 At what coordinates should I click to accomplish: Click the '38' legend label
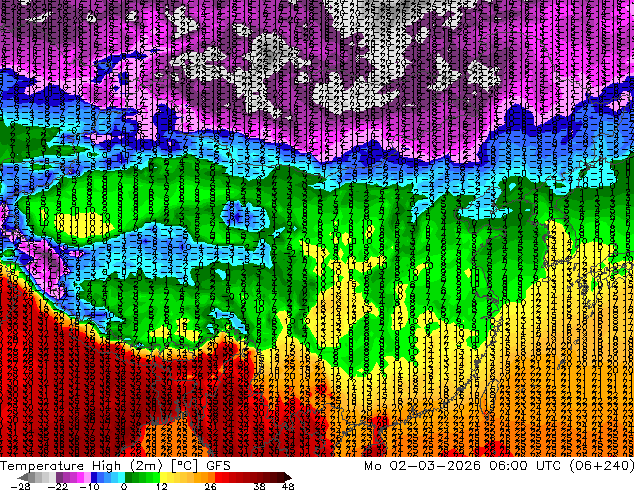259,486
